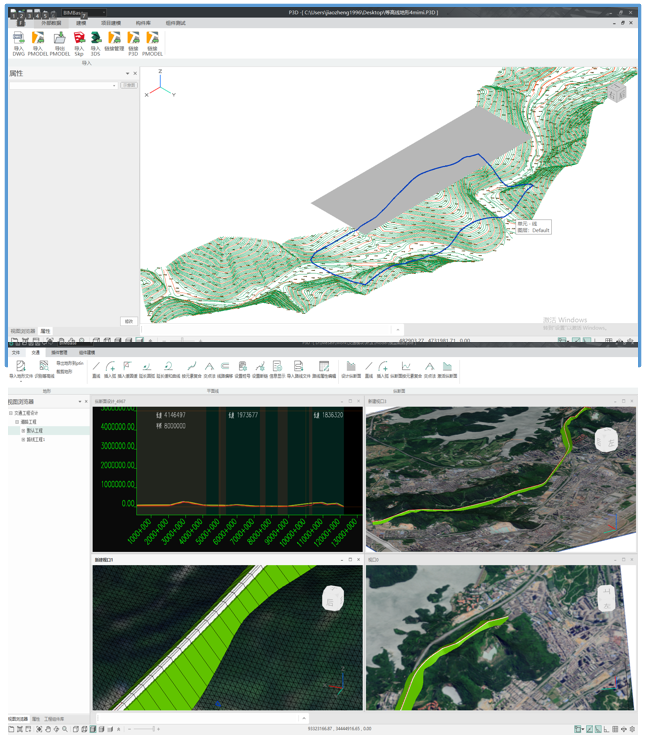
Task: Click the Link P3D (链接P3D) icon
Action: pyautogui.click(x=133, y=43)
